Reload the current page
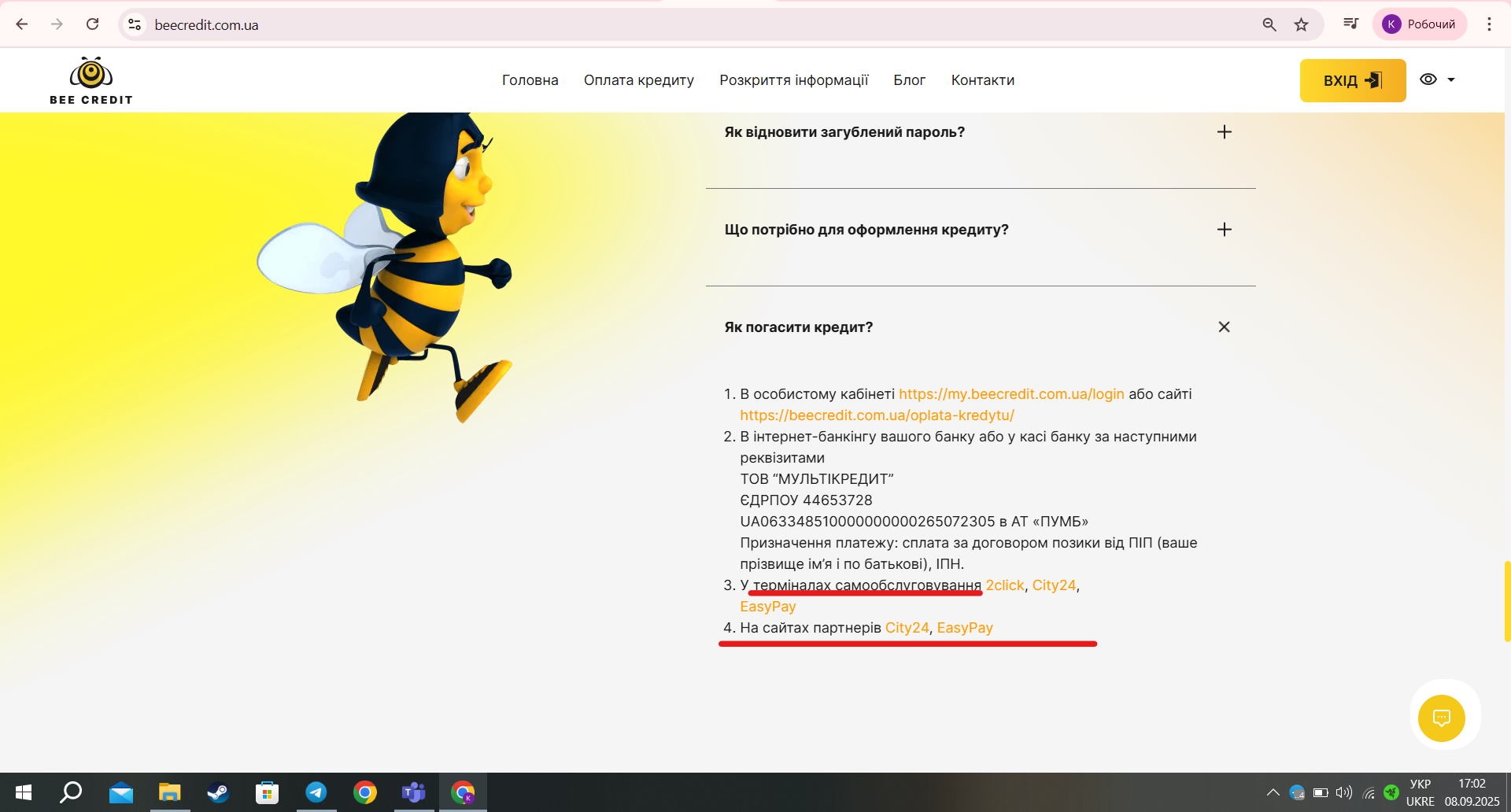The image size is (1511, 812). (92, 24)
